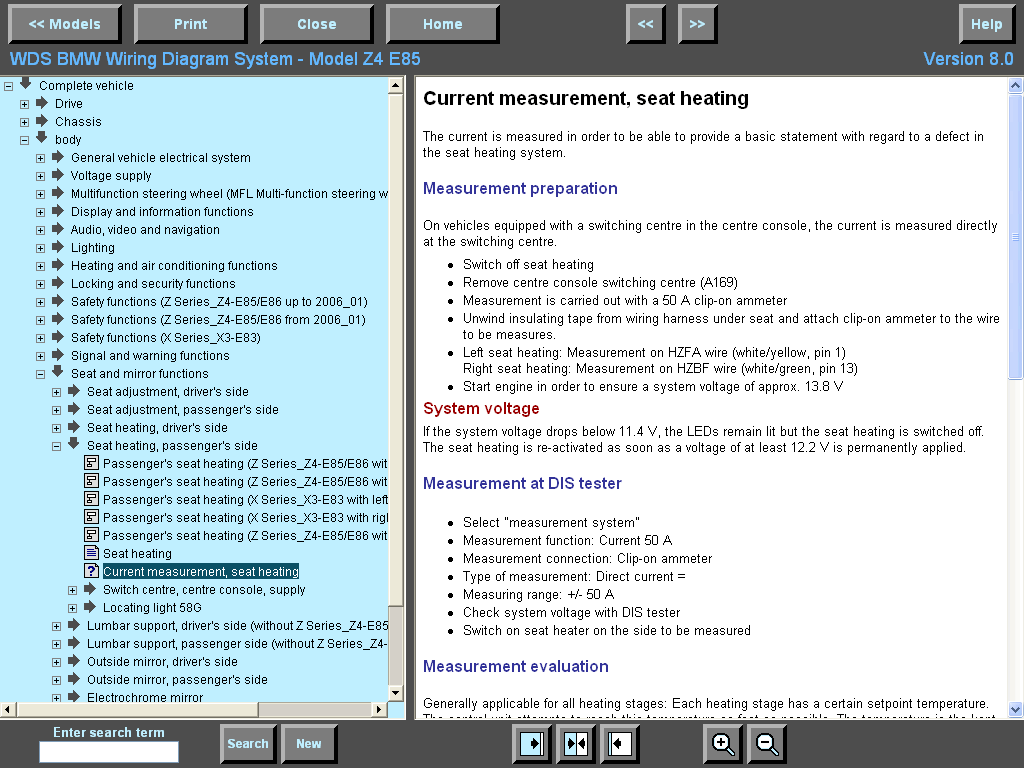1024x768 pixels.
Task: Navigate back with << button
Action: (x=646, y=24)
